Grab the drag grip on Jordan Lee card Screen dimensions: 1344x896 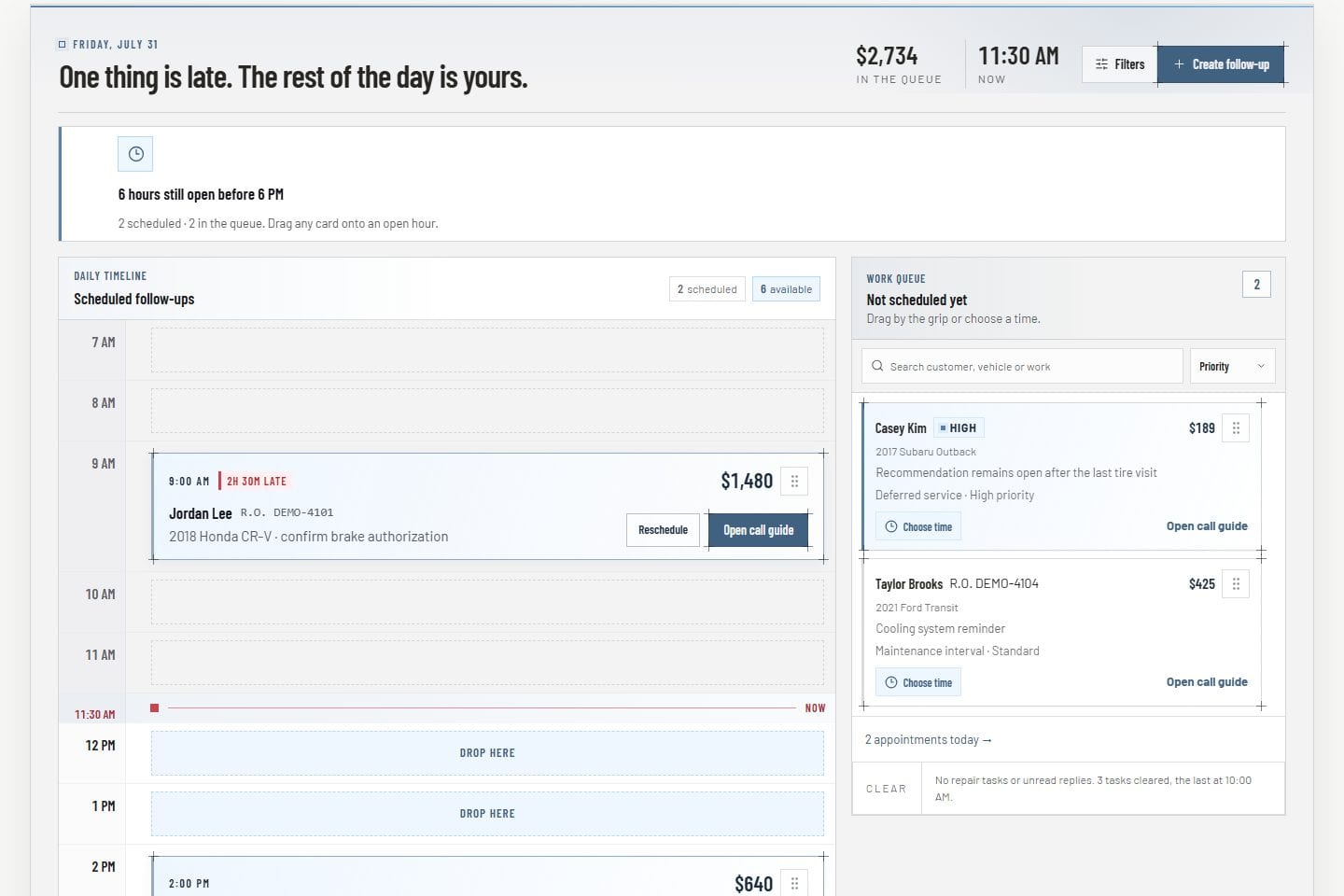(794, 482)
